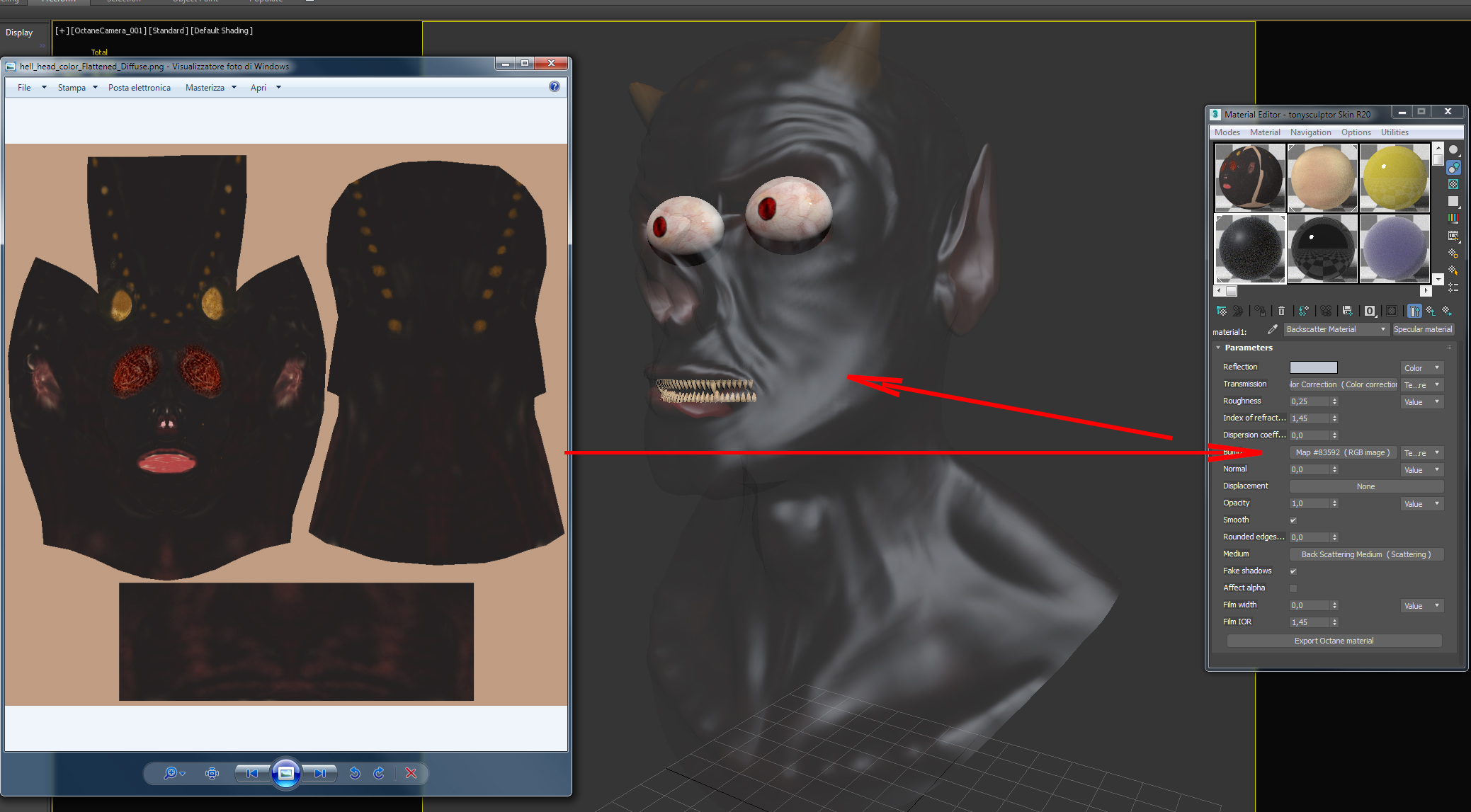Click the Export Octane material button
The height and width of the screenshot is (812, 1471).
pyautogui.click(x=1334, y=641)
